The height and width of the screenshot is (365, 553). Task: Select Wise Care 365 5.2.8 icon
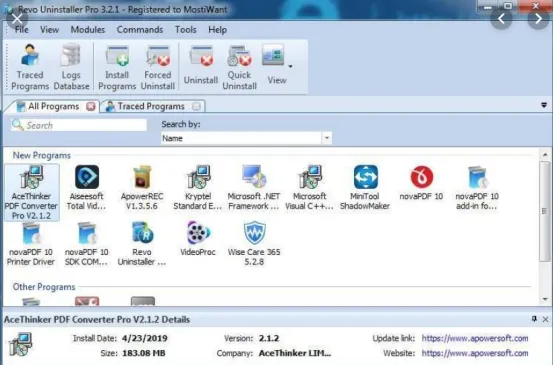pos(254,243)
